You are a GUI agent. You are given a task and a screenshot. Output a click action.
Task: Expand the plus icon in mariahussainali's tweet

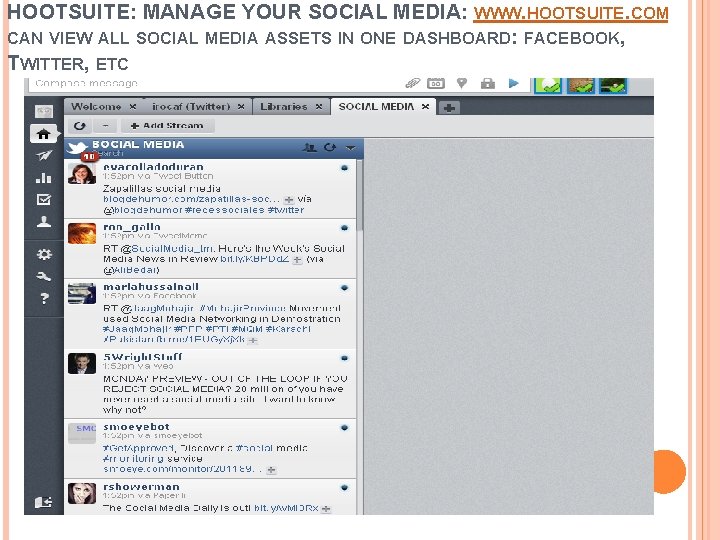click(253, 340)
